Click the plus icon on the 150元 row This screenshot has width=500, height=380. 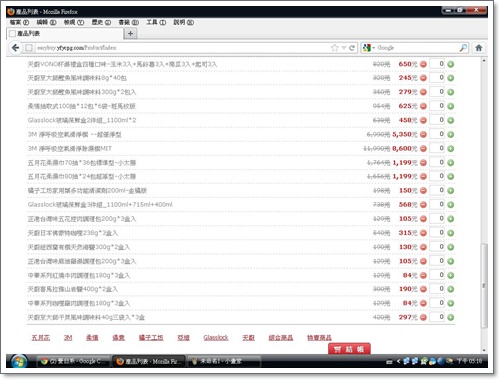[x=451, y=191]
